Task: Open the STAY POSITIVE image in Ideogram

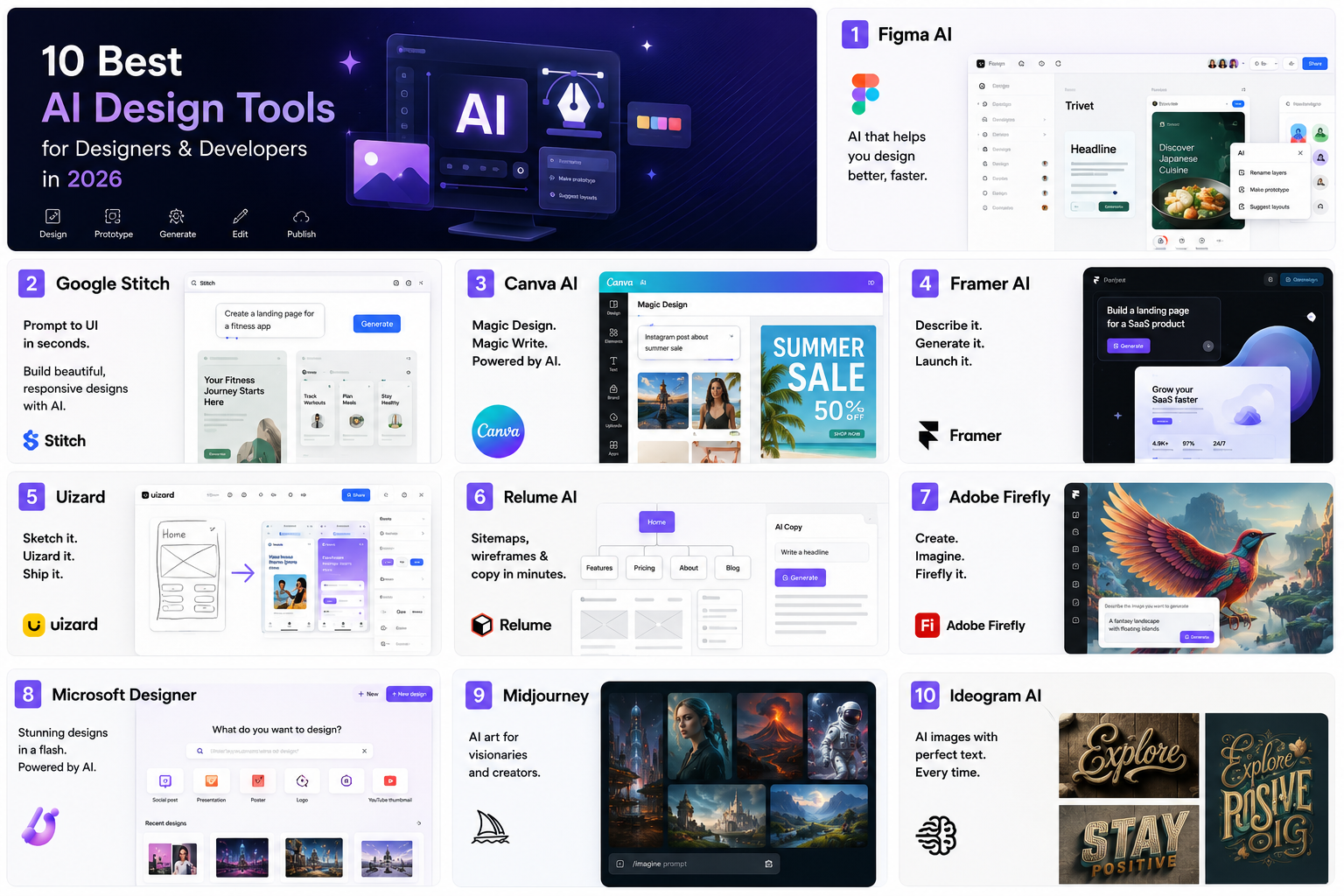Action: coord(1129,844)
